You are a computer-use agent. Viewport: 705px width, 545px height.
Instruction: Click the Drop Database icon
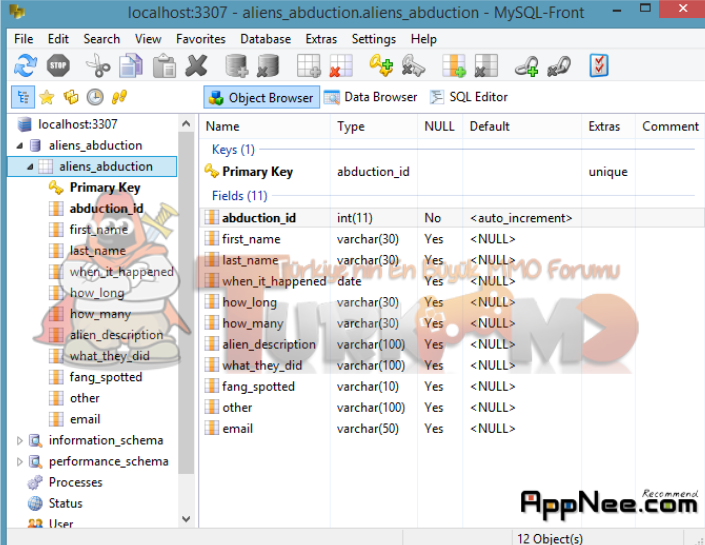click(x=268, y=66)
